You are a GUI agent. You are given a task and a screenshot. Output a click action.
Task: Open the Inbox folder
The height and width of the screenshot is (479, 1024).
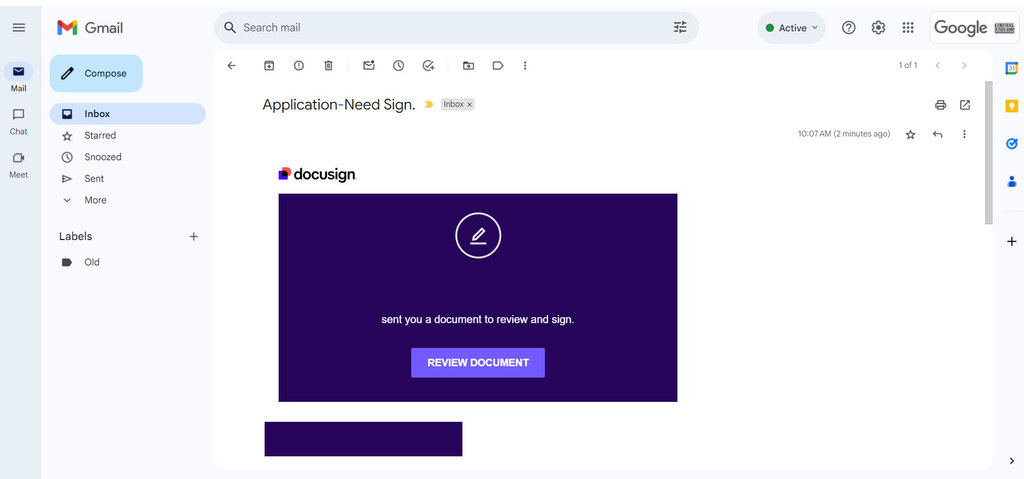point(127,114)
